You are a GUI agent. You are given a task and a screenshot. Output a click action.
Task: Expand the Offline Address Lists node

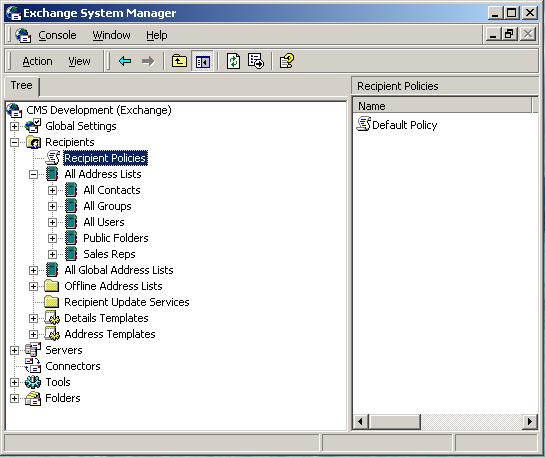33,286
